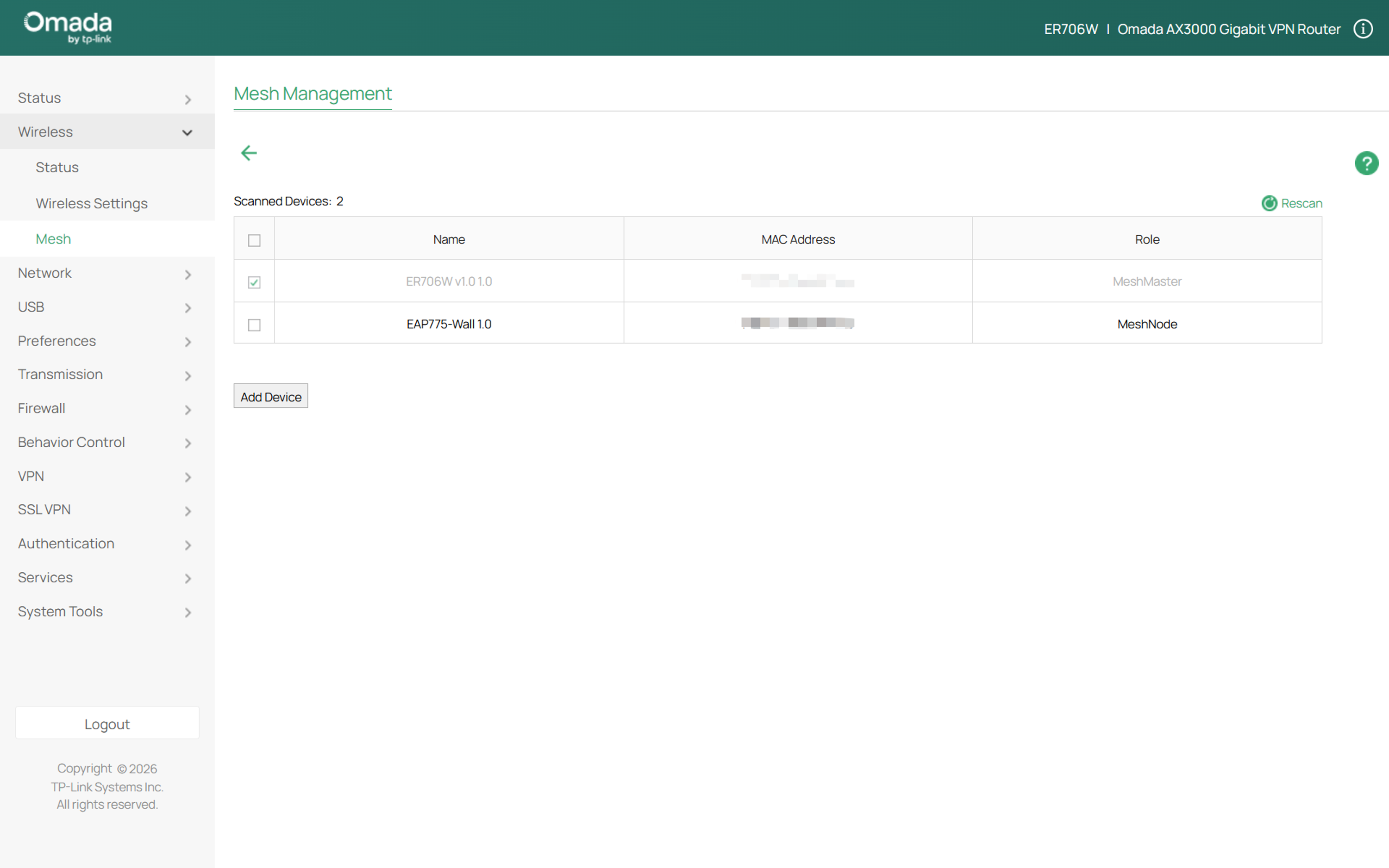Click the Rescan refresh icon
Screen dimensions: 1389x868
(1269, 203)
